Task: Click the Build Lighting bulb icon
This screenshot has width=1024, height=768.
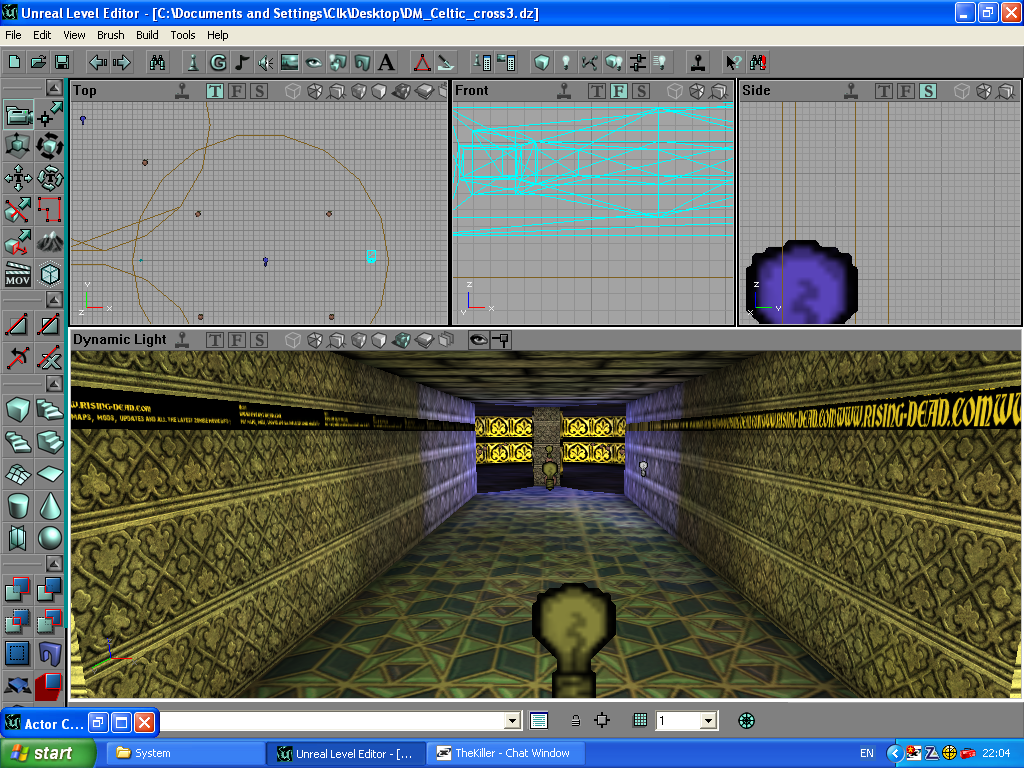Action: coord(565,62)
